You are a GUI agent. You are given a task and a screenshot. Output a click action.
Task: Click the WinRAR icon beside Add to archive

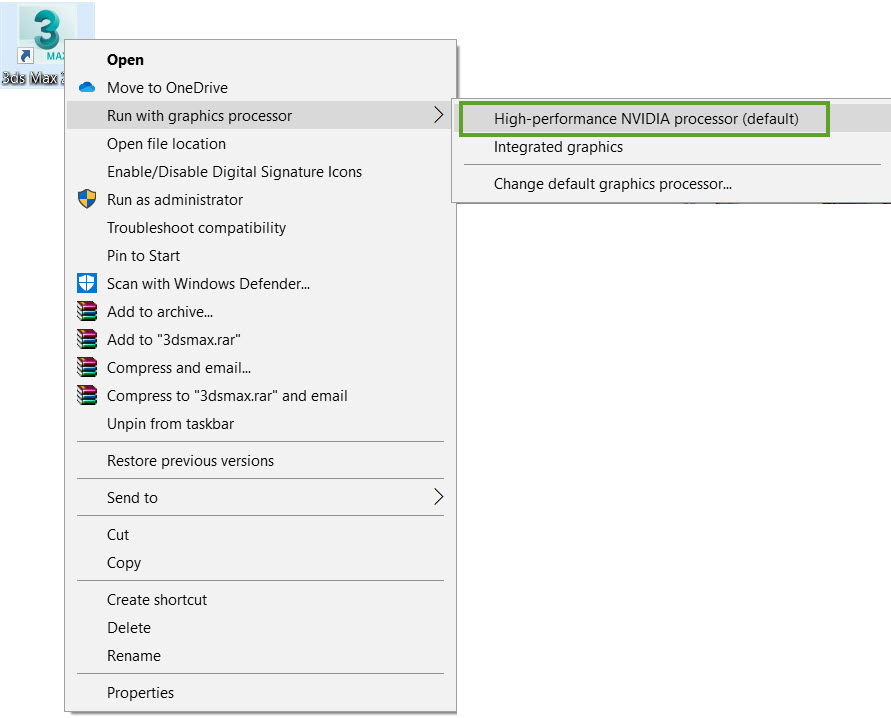coord(88,311)
